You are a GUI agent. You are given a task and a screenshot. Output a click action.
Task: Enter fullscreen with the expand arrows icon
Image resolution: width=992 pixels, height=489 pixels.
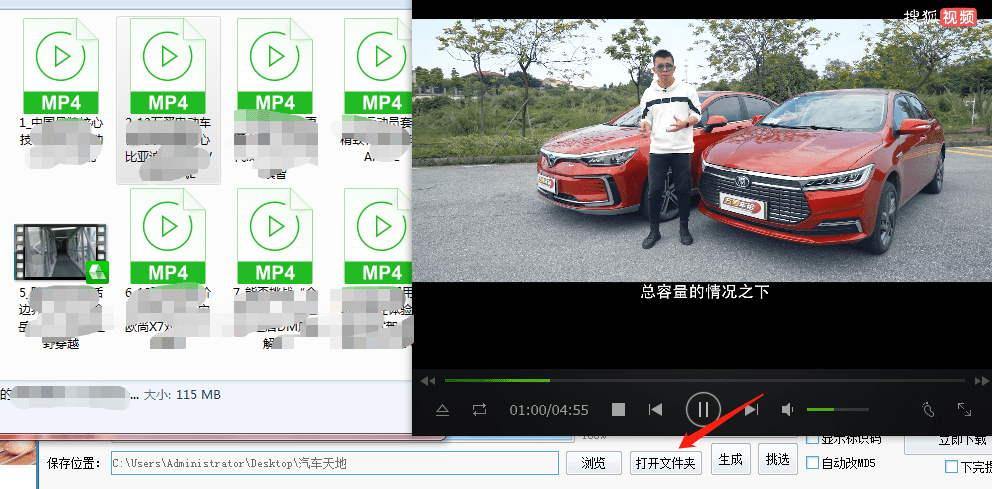[964, 409]
